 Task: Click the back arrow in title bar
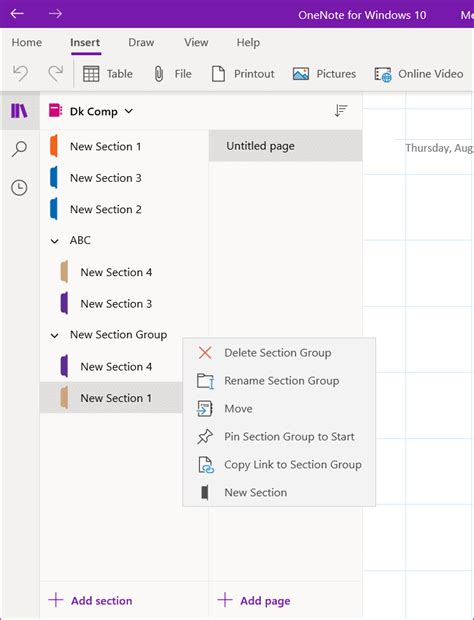click(x=17, y=14)
